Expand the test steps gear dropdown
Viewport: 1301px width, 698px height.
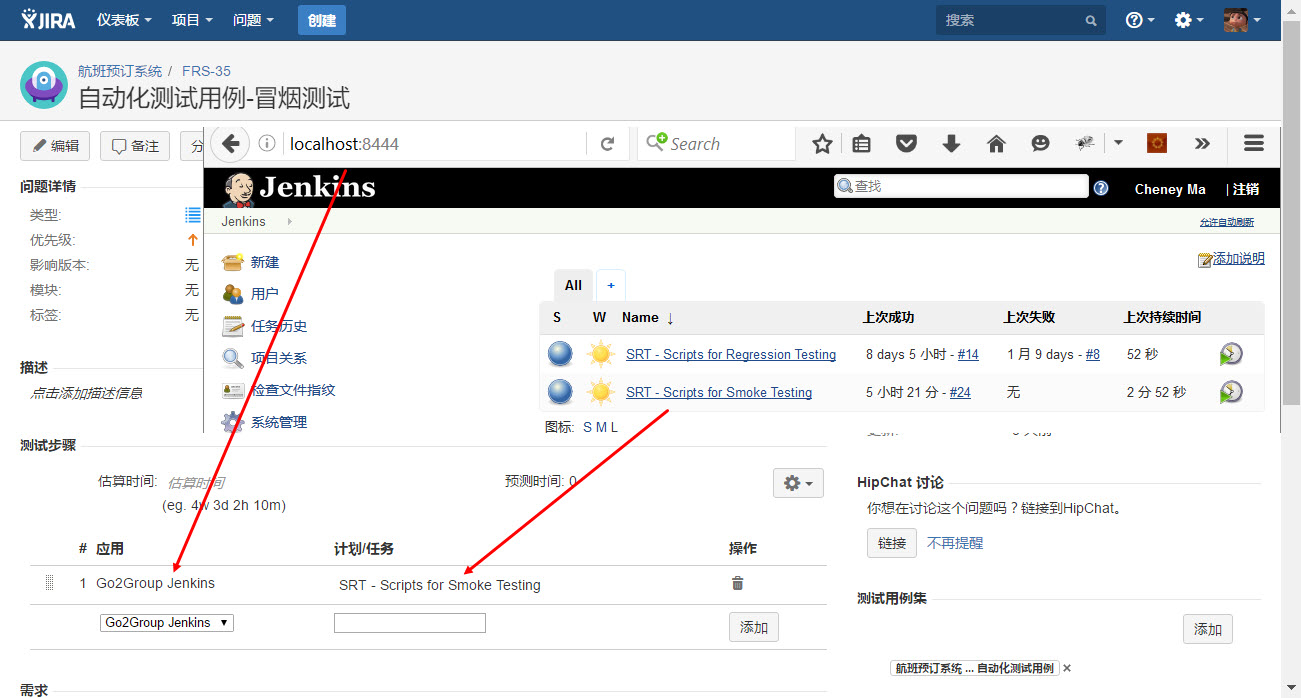pyautogui.click(x=798, y=483)
